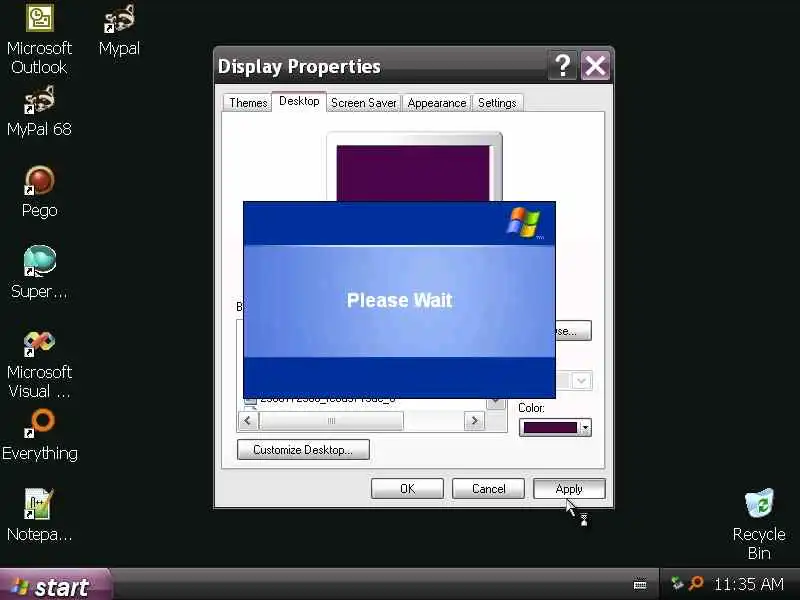Launch Pego desktop shortcut
Image resolution: width=800 pixels, height=600 pixels.
(x=39, y=192)
